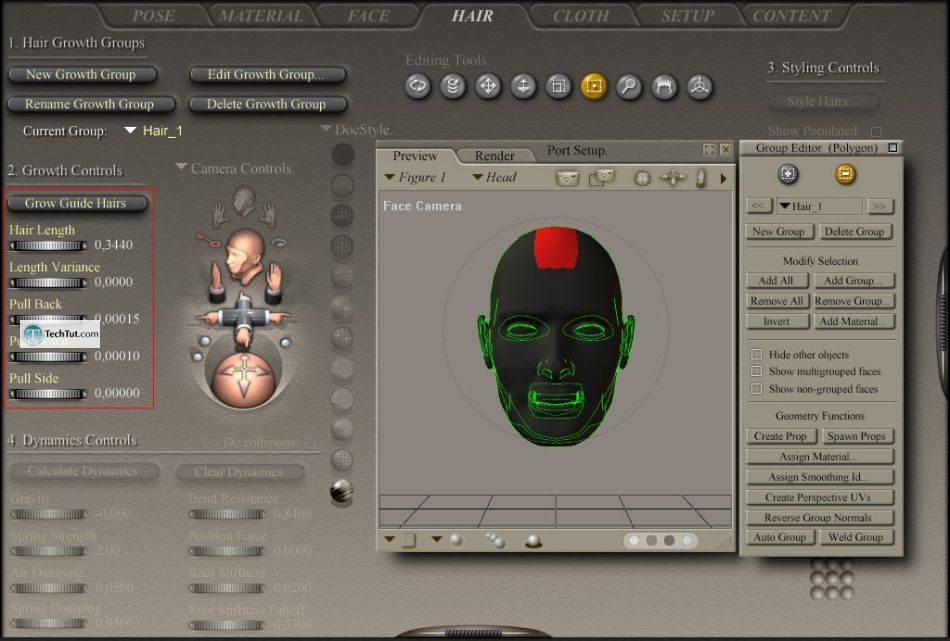The image size is (950, 641).
Task: Toggle the depth cue spheres icon
Action: tap(495, 540)
